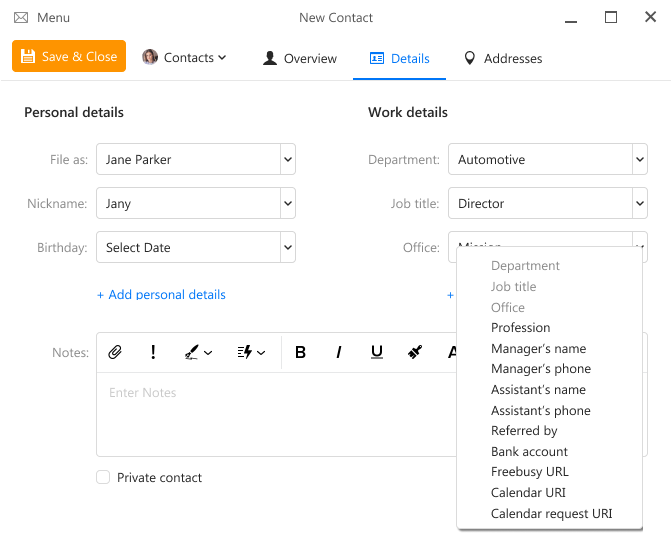Expand the Department dropdown arrow
This screenshot has height=539, width=672.
[640, 159]
